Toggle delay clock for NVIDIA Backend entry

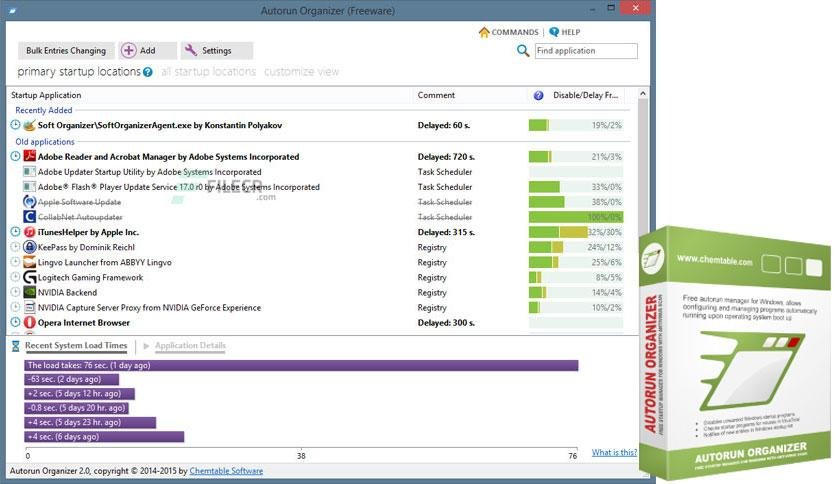(15, 292)
